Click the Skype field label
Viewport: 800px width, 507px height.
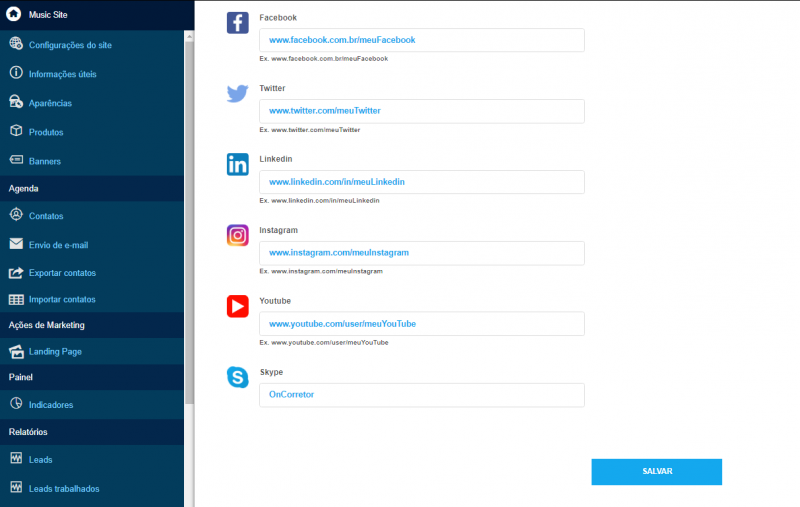click(271, 372)
